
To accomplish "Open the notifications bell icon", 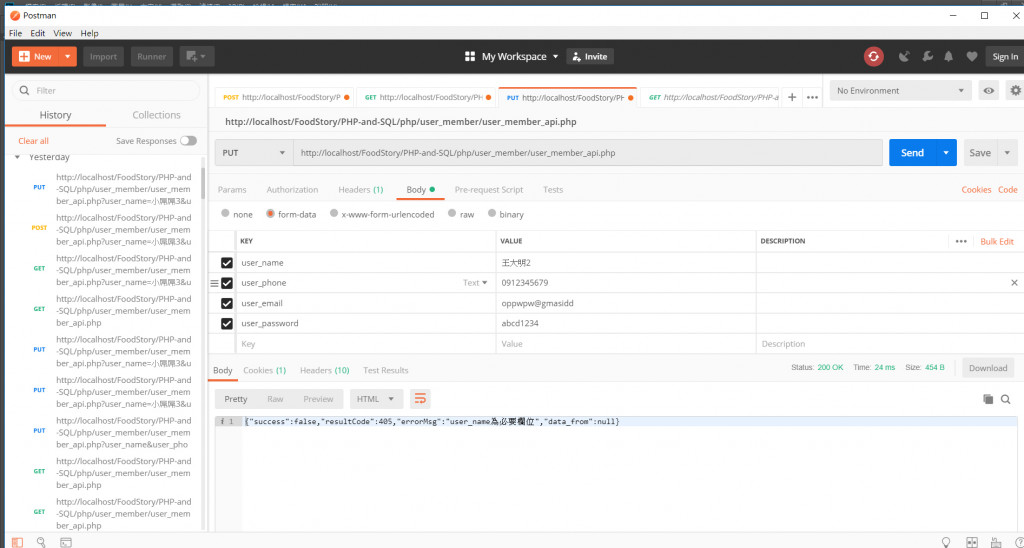I will (948, 57).
